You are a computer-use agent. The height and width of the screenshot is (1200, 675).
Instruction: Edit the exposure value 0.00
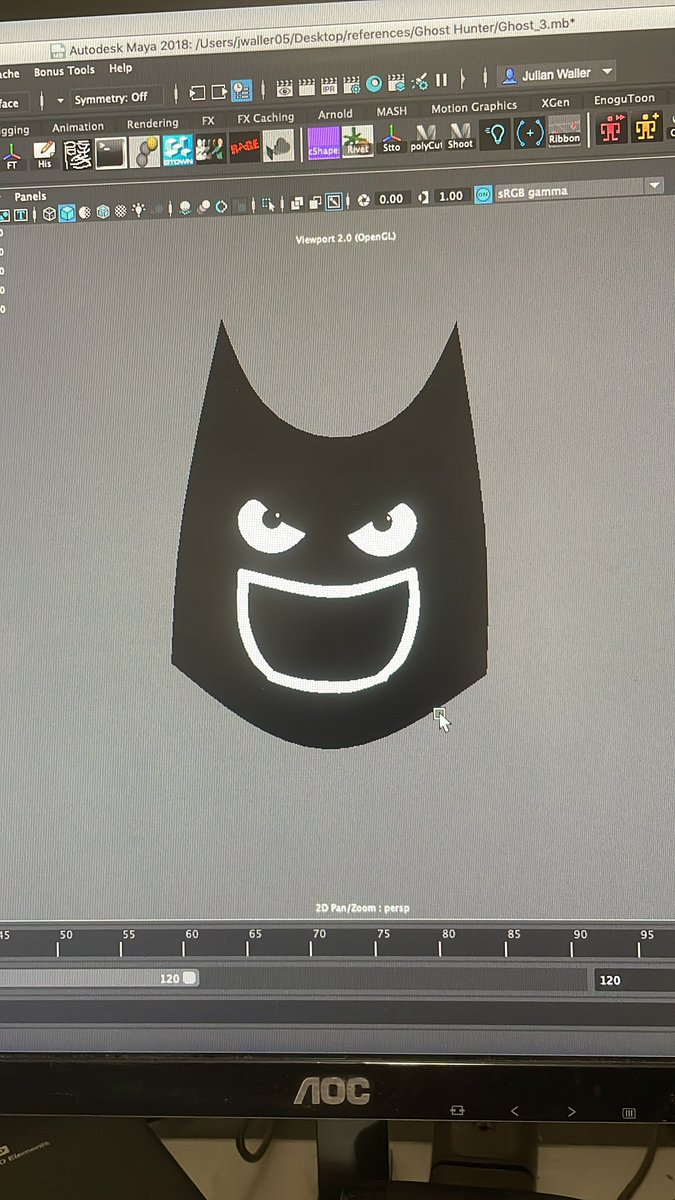click(x=390, y=198)
